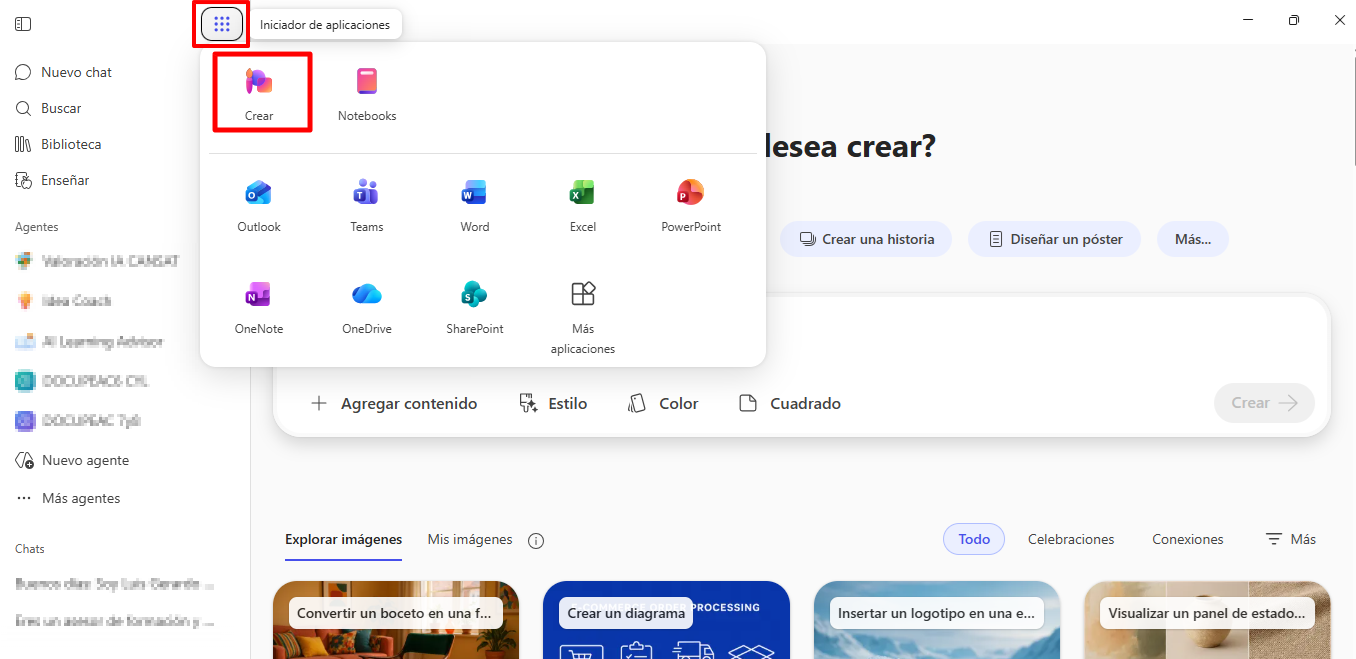This screenshot has height=659, width=1356.
Task: Launch Excel from the app launcher
Action: pyautogui.click(x=583, y=206)
